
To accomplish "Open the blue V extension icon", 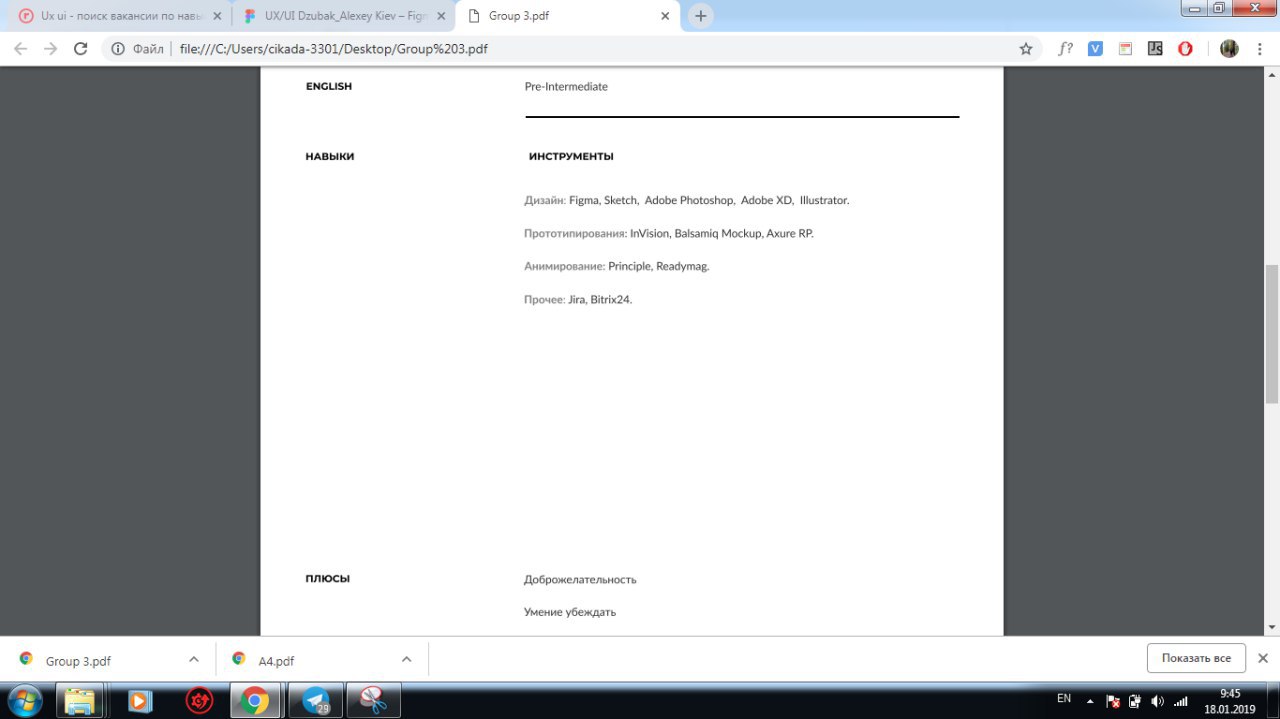I will click(1095, 48).
